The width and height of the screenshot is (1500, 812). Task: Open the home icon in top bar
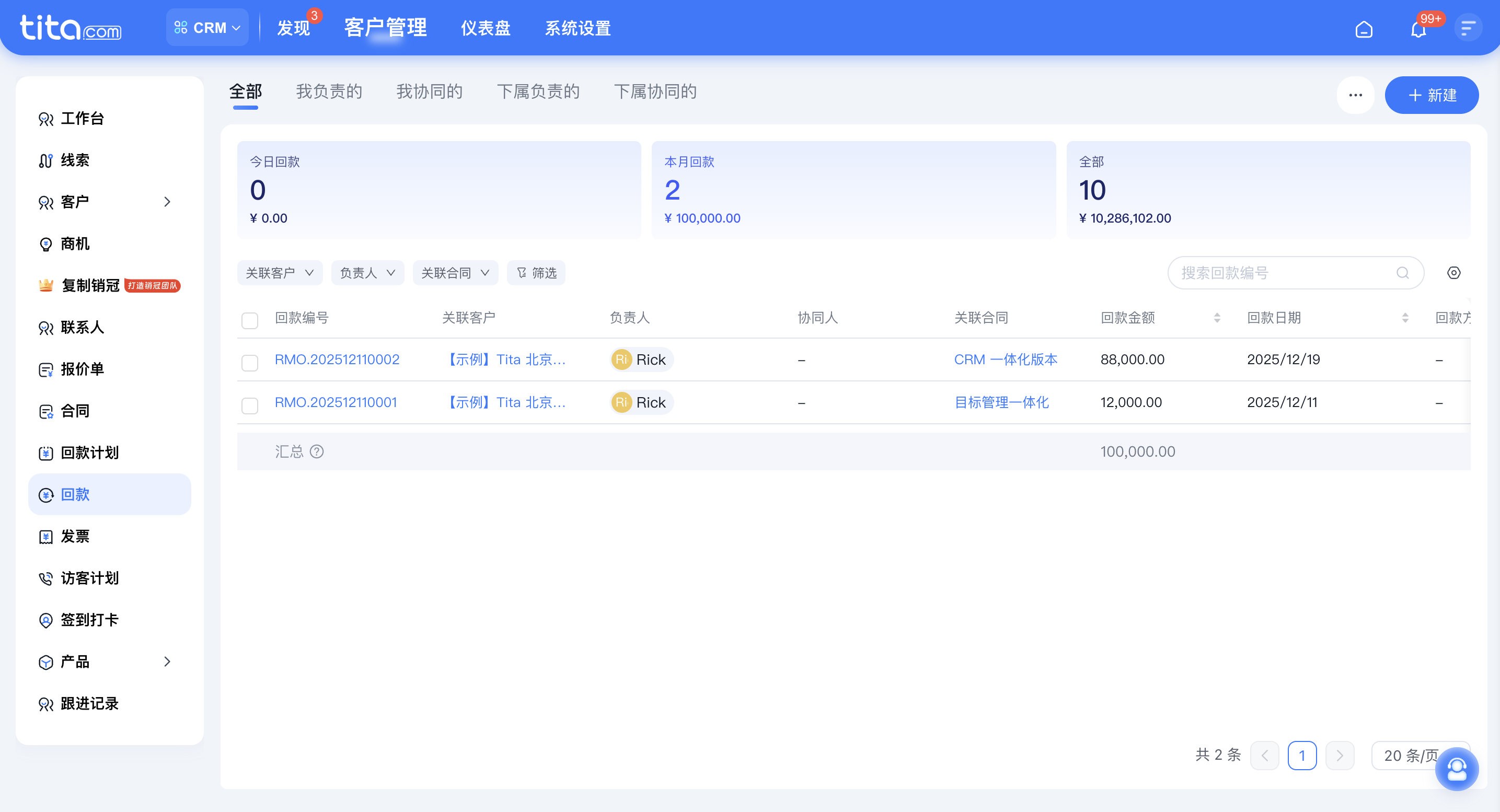pos(1364,29)
